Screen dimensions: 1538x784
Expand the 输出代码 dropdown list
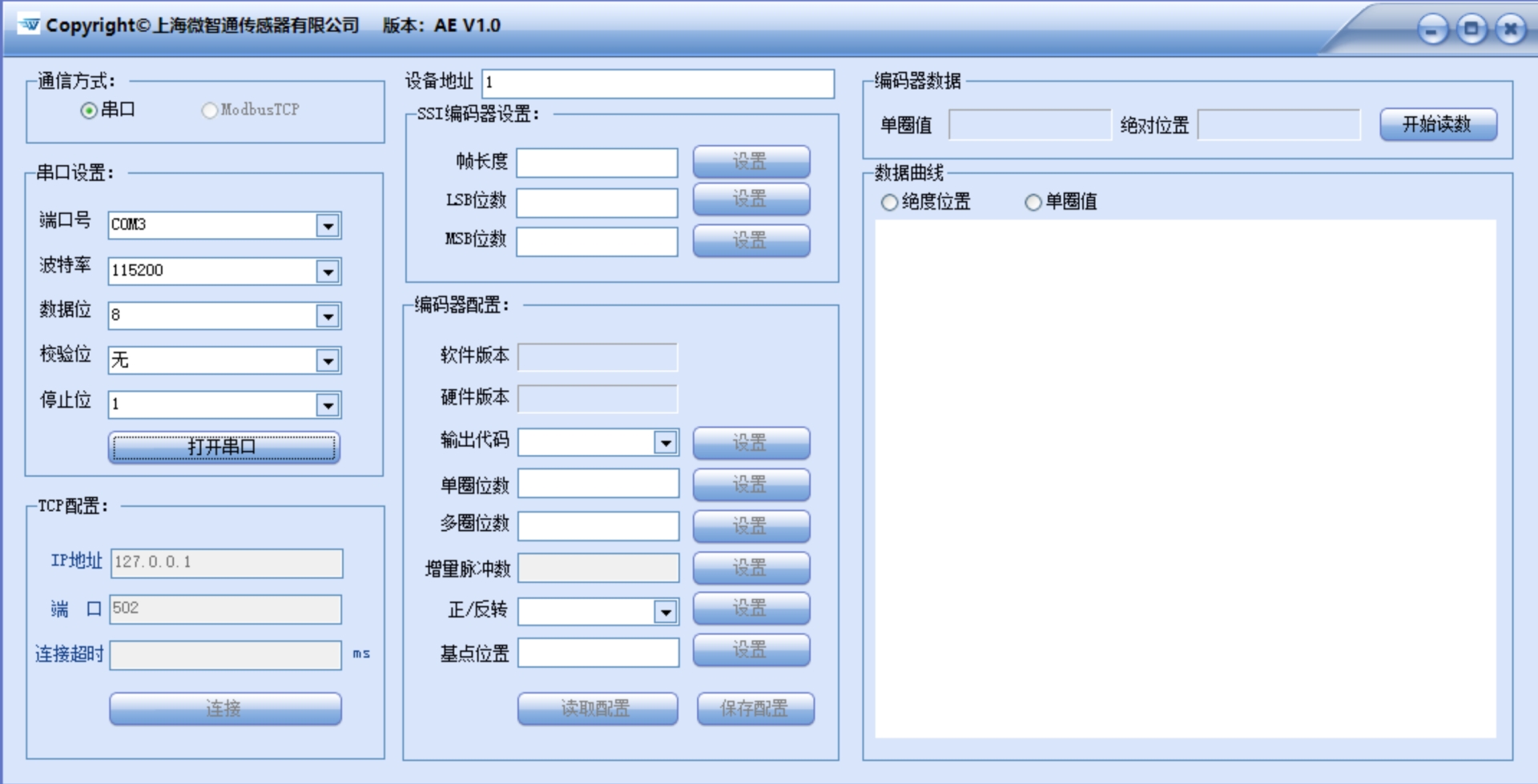point(666,441)
